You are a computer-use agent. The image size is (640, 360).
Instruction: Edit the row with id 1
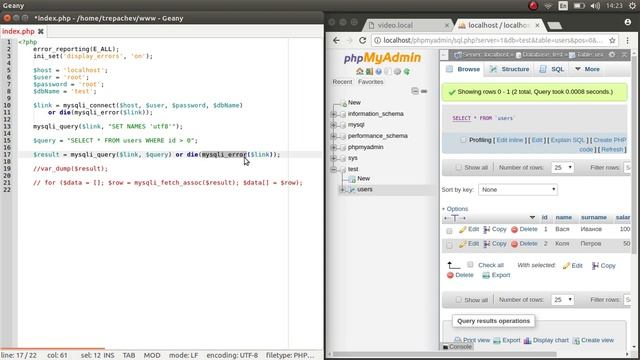pyautogui.click(x=469, y=229)
